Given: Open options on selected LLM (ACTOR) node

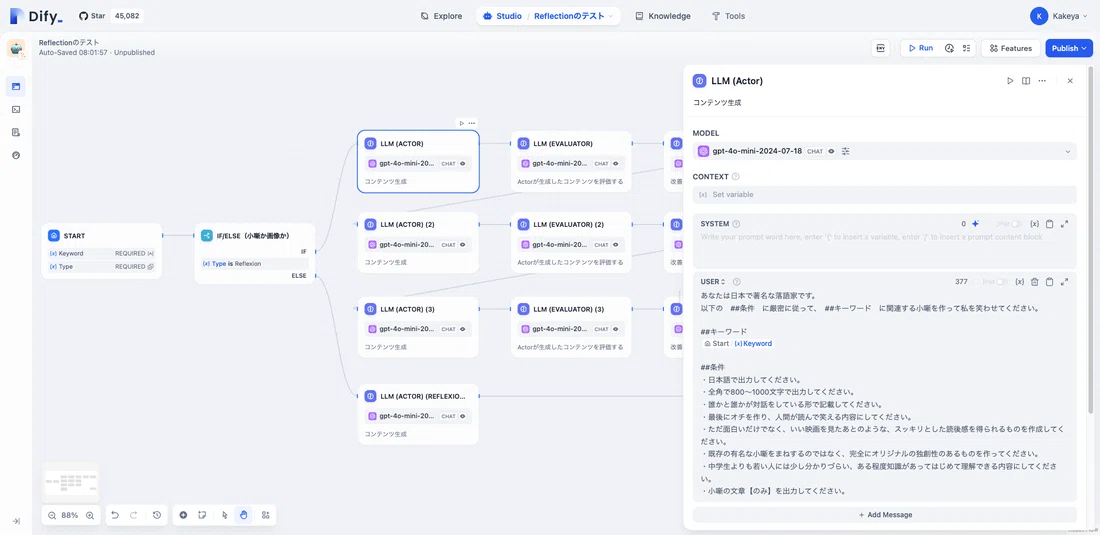Looking at the screenshot, I should [x=471, y=123].
